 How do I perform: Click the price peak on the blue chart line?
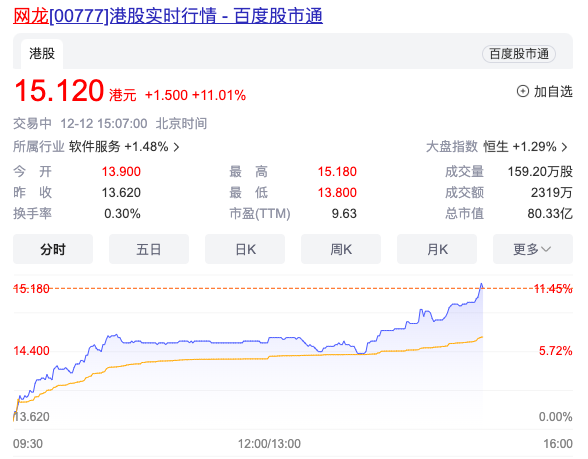click(x=482, y=285)
